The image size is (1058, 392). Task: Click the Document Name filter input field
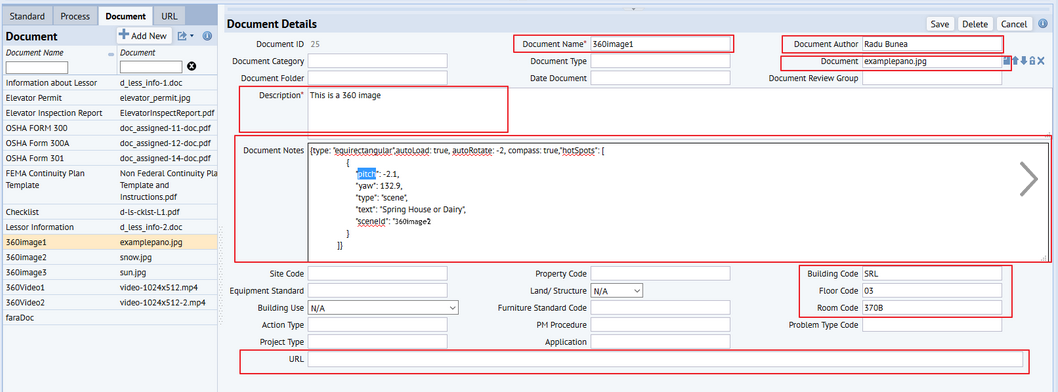point(37,67)
